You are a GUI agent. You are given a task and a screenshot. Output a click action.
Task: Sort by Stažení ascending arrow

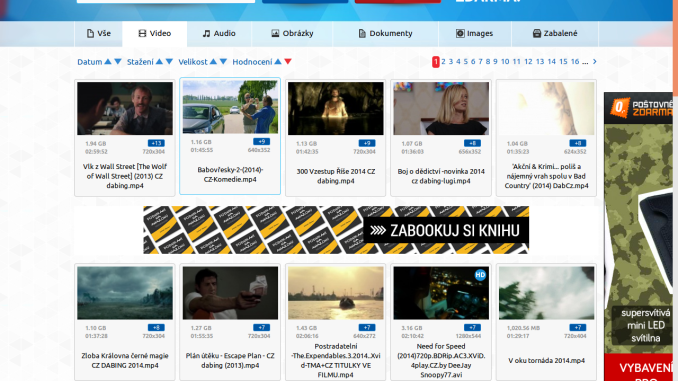click(x=159, y=61)
